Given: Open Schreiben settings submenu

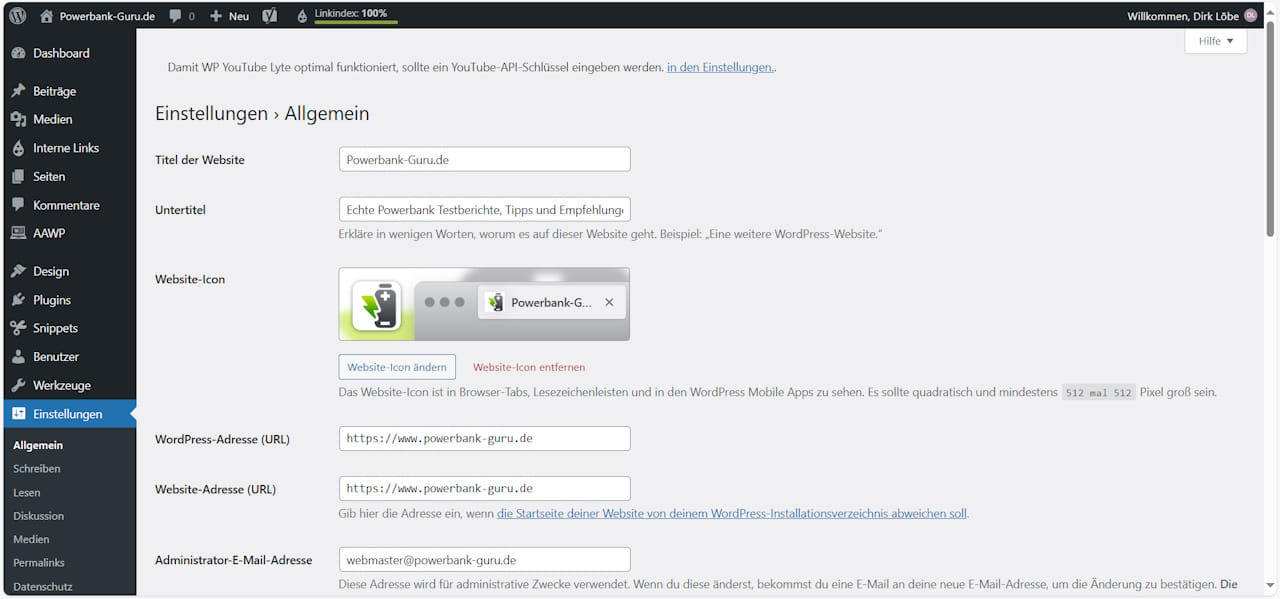Looking at the screenshot, I should pos(37,469).
